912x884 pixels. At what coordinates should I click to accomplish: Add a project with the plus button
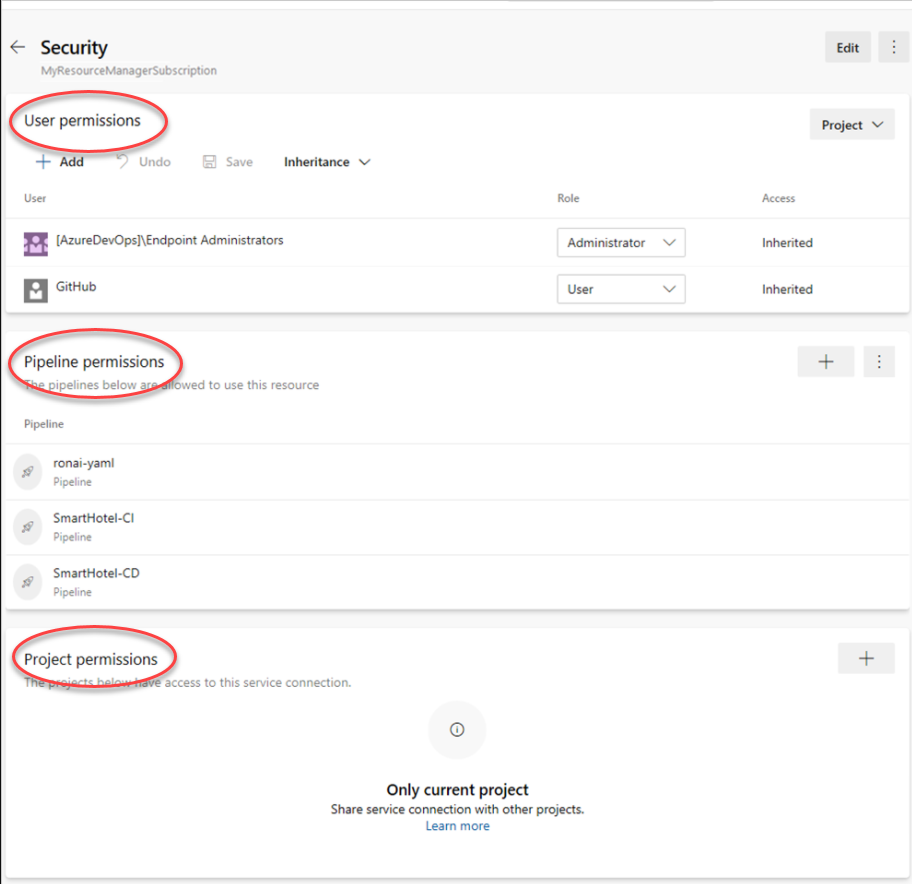pos(866,658)
